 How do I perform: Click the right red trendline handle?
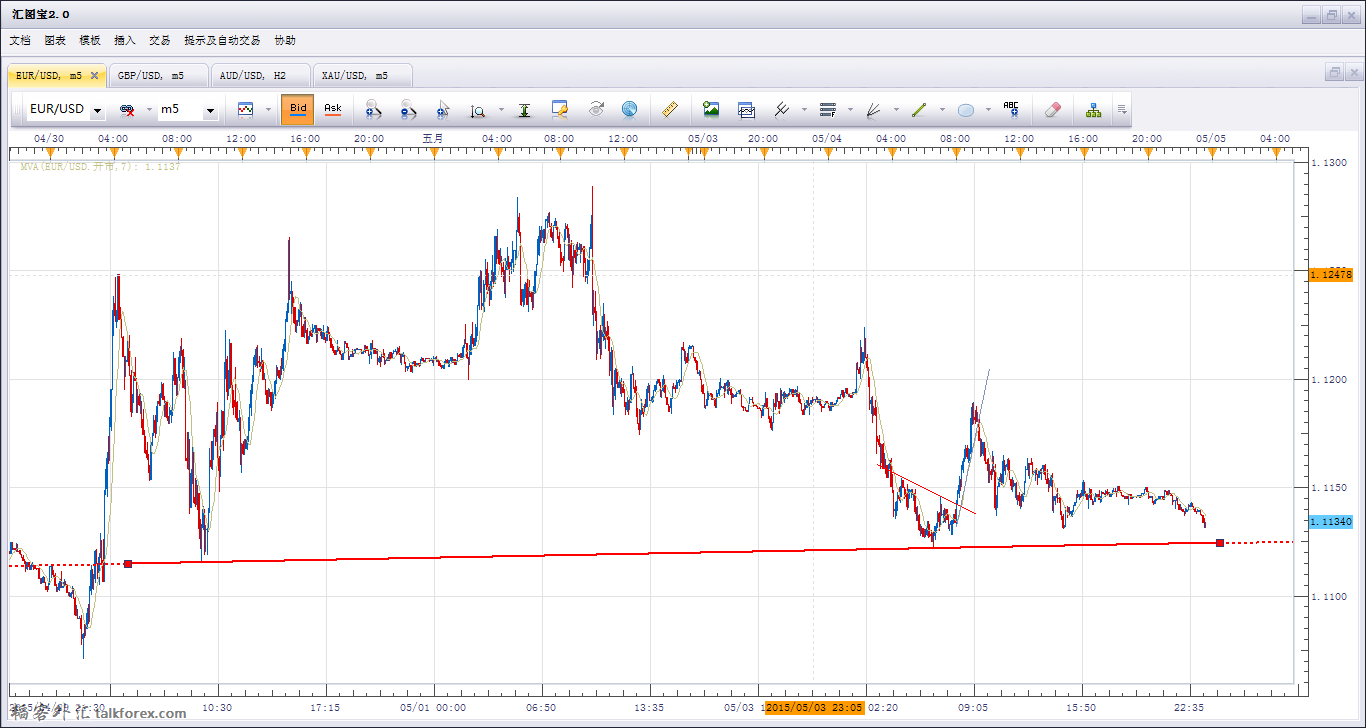(1220, 542)
